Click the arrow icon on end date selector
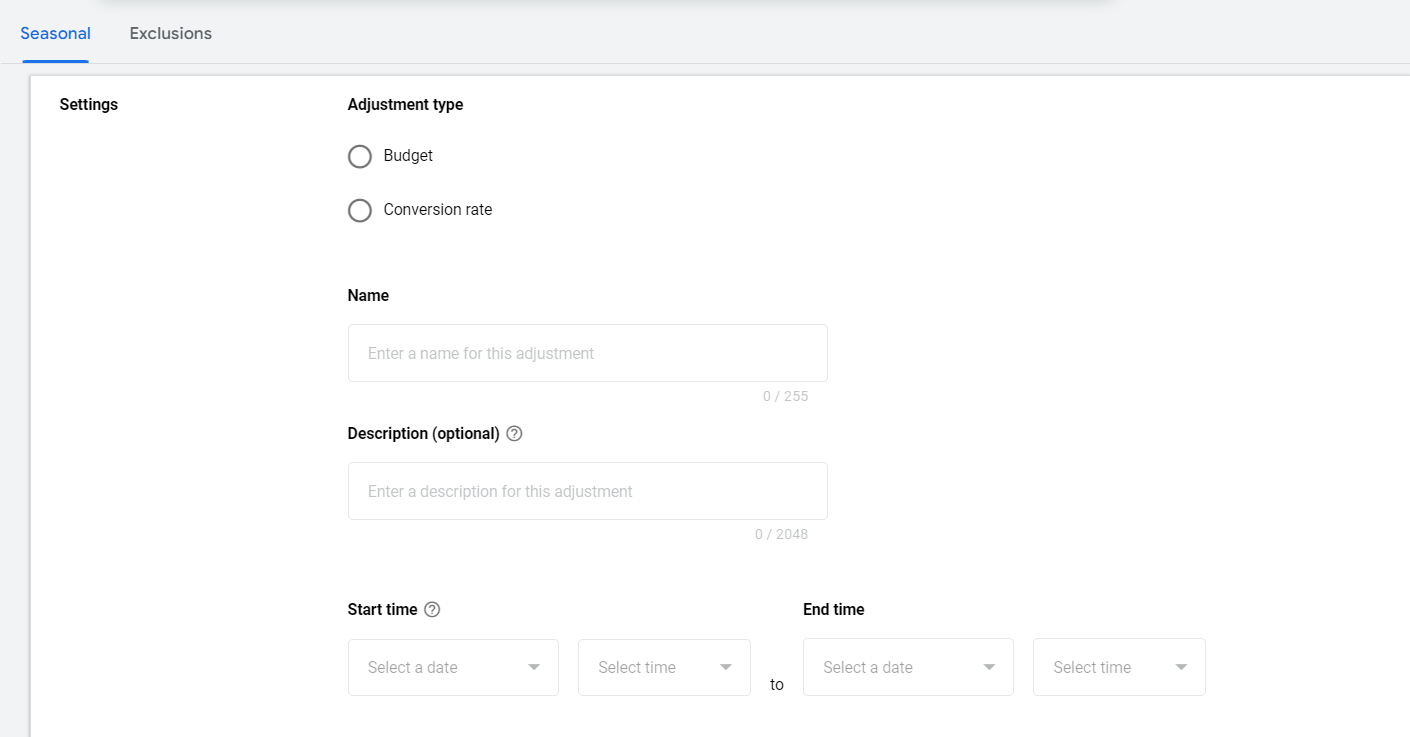1410x737 pixels. pyautogui.click(x=989, y=667)
